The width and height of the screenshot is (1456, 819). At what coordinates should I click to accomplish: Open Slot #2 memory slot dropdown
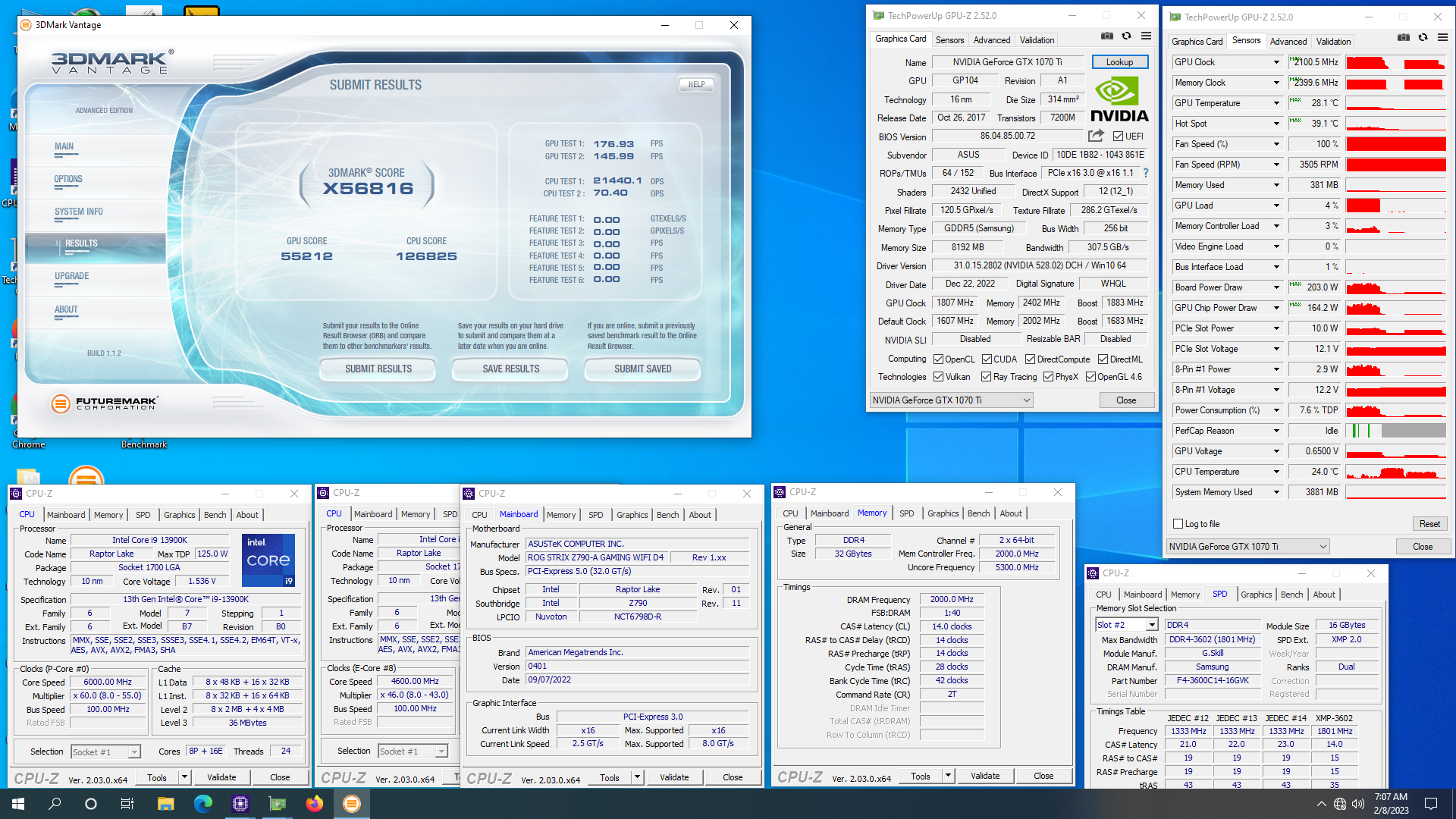pos(1151,625)
